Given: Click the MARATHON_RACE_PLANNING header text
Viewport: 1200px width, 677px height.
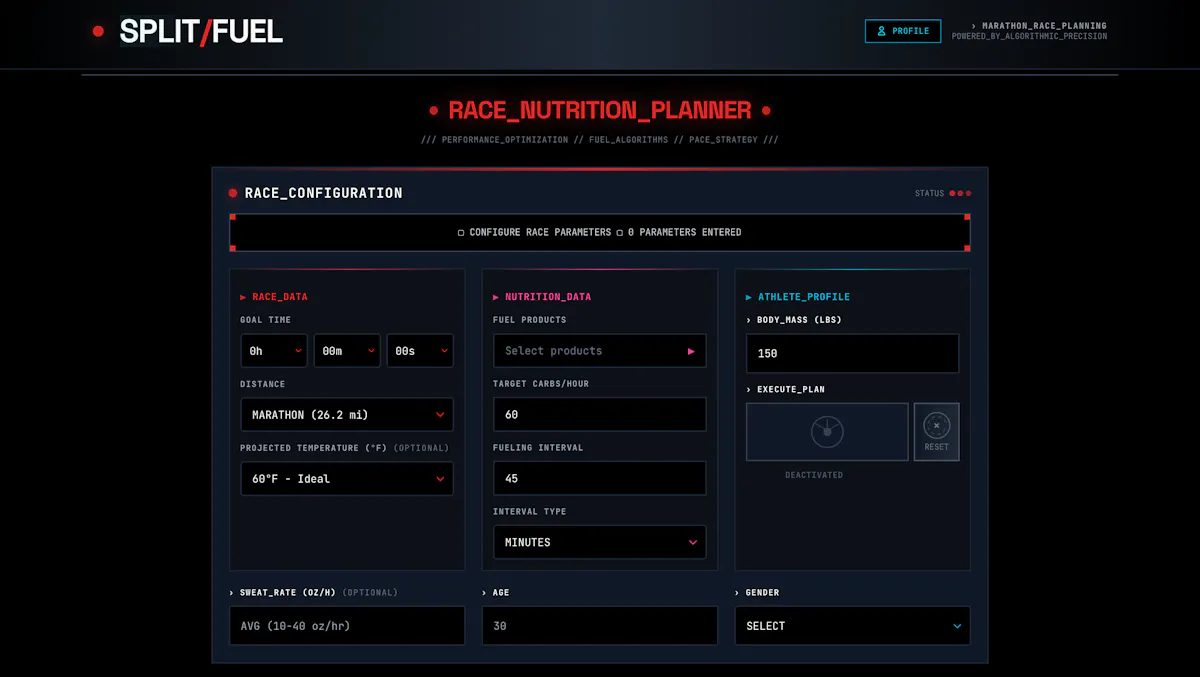Looking at the screenshot, I should (1044, 26).
